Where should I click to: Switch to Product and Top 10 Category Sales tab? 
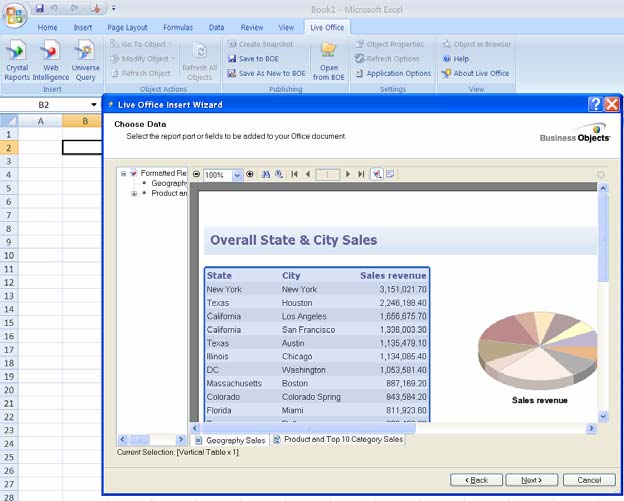(x=338, y=439)
